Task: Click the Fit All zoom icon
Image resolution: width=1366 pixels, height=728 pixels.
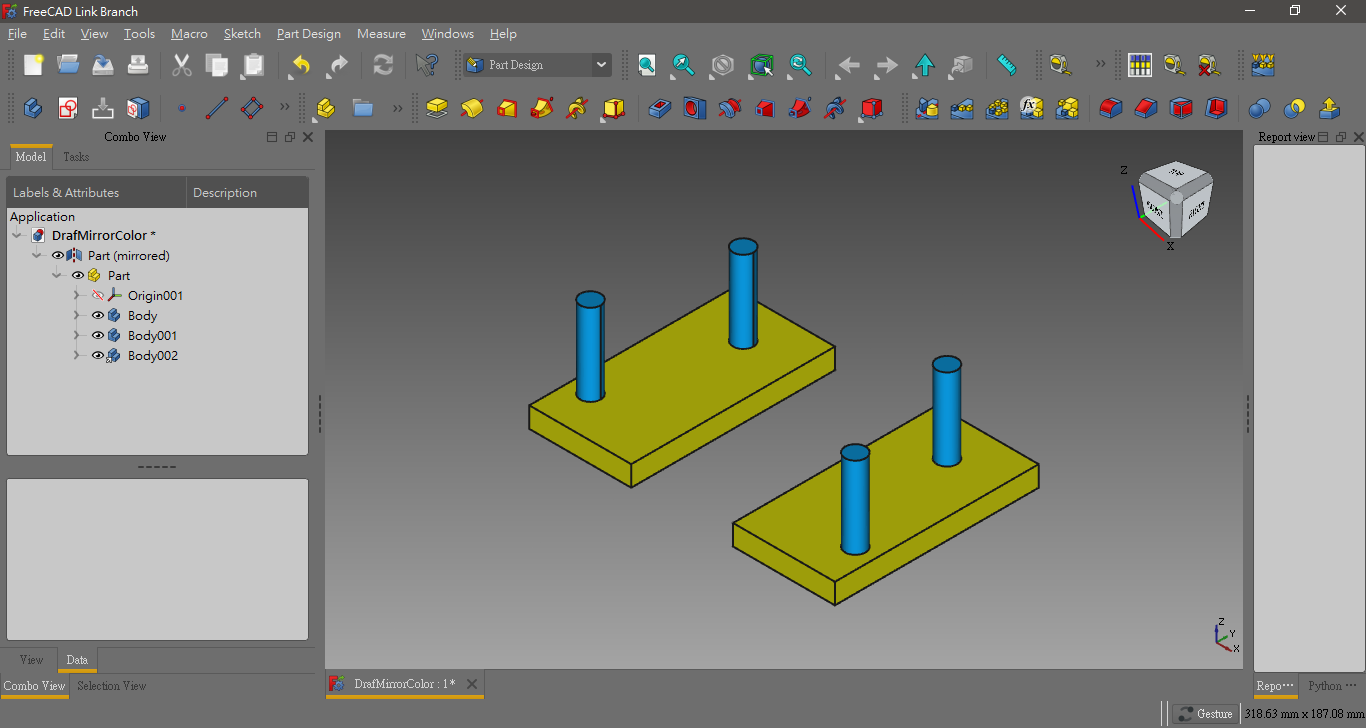Action: coord(646,64)
